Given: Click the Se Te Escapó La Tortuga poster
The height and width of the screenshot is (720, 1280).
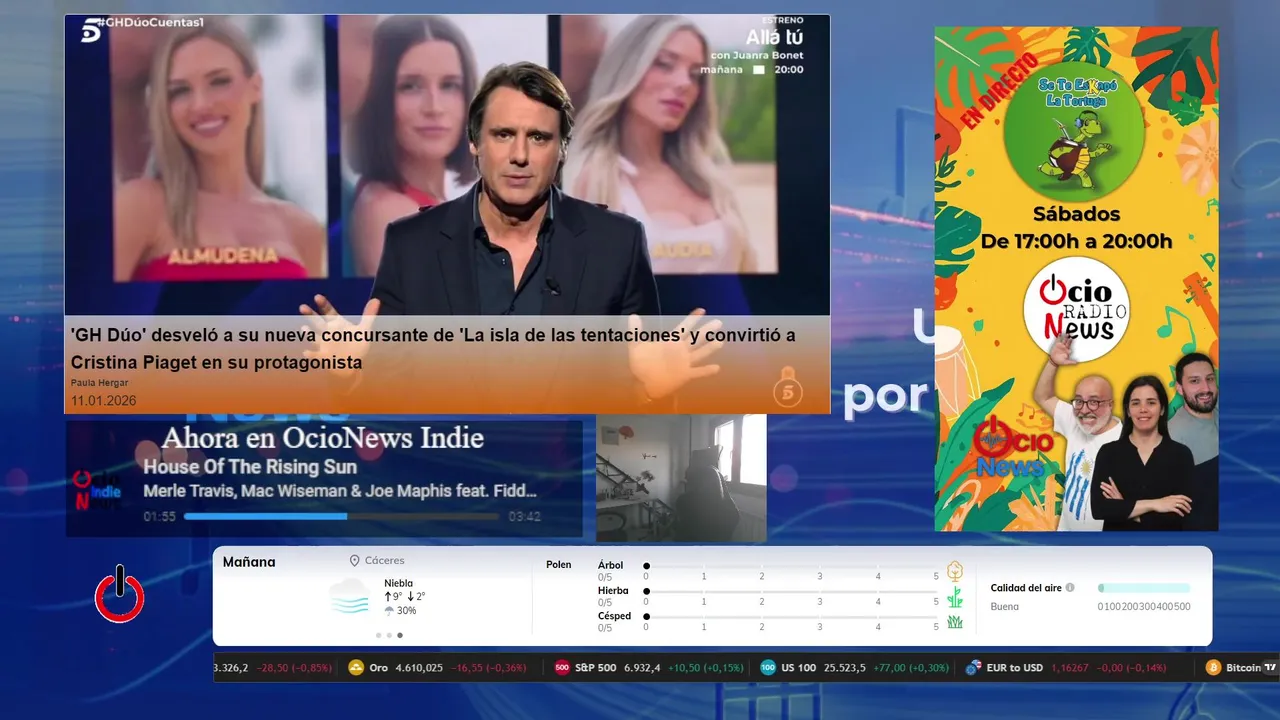Looking at the screenshot, I should tap(1076, 278).
